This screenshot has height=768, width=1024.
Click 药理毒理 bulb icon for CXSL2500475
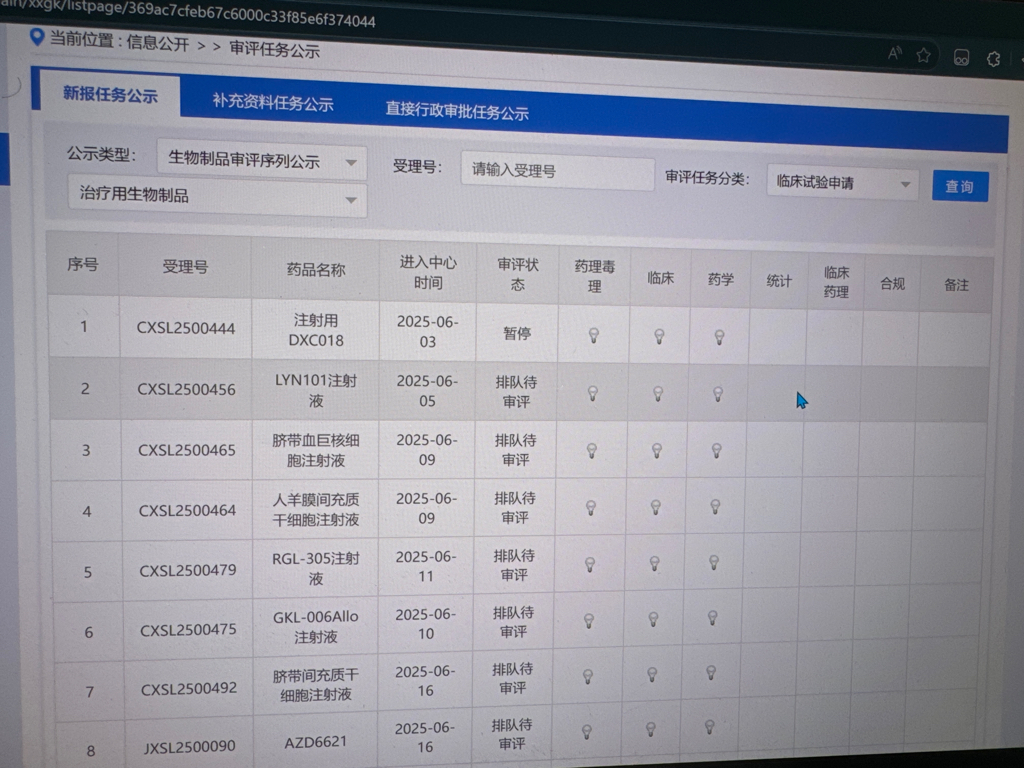tap(589, 620)
